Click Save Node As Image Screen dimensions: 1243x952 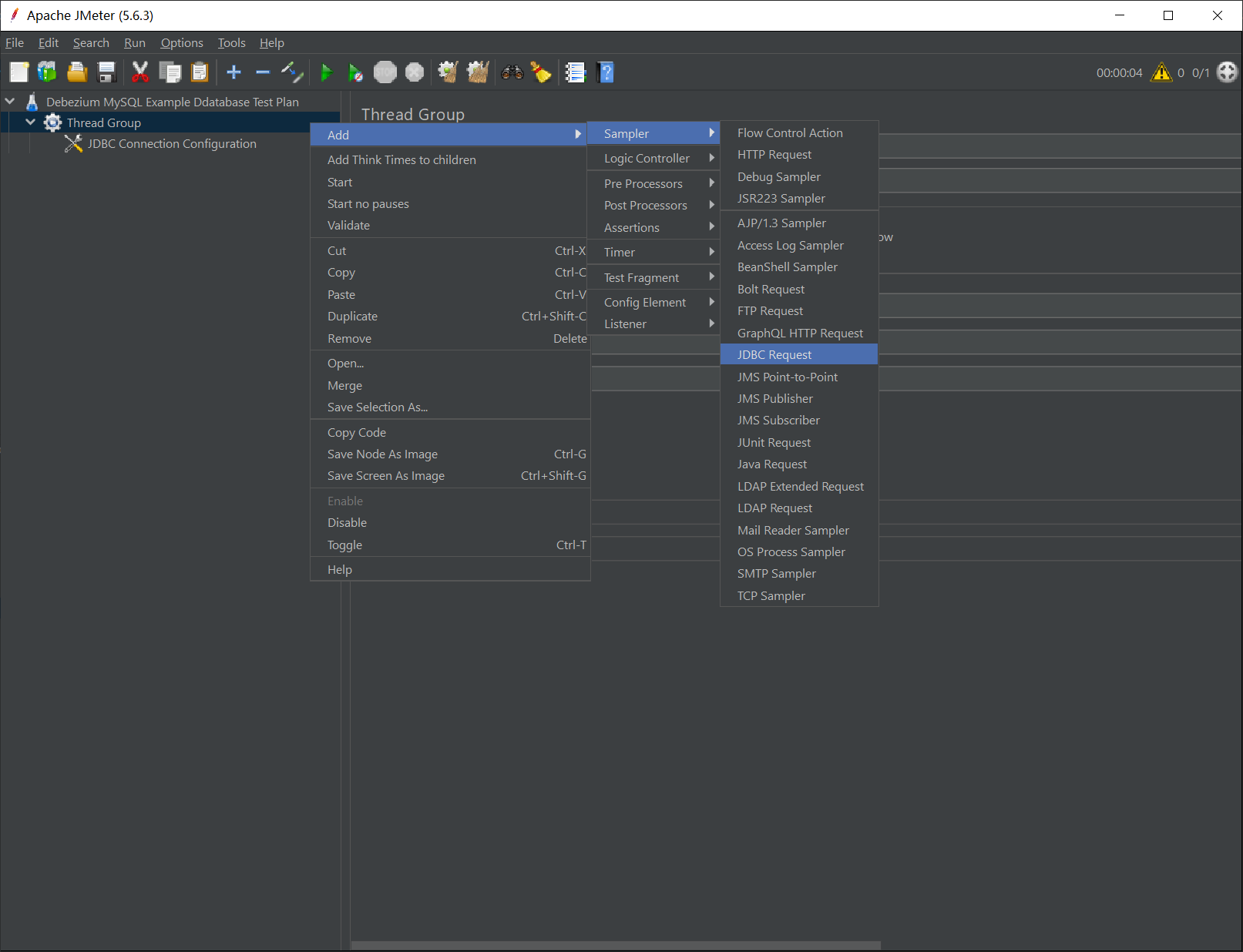tap(450, 454)
